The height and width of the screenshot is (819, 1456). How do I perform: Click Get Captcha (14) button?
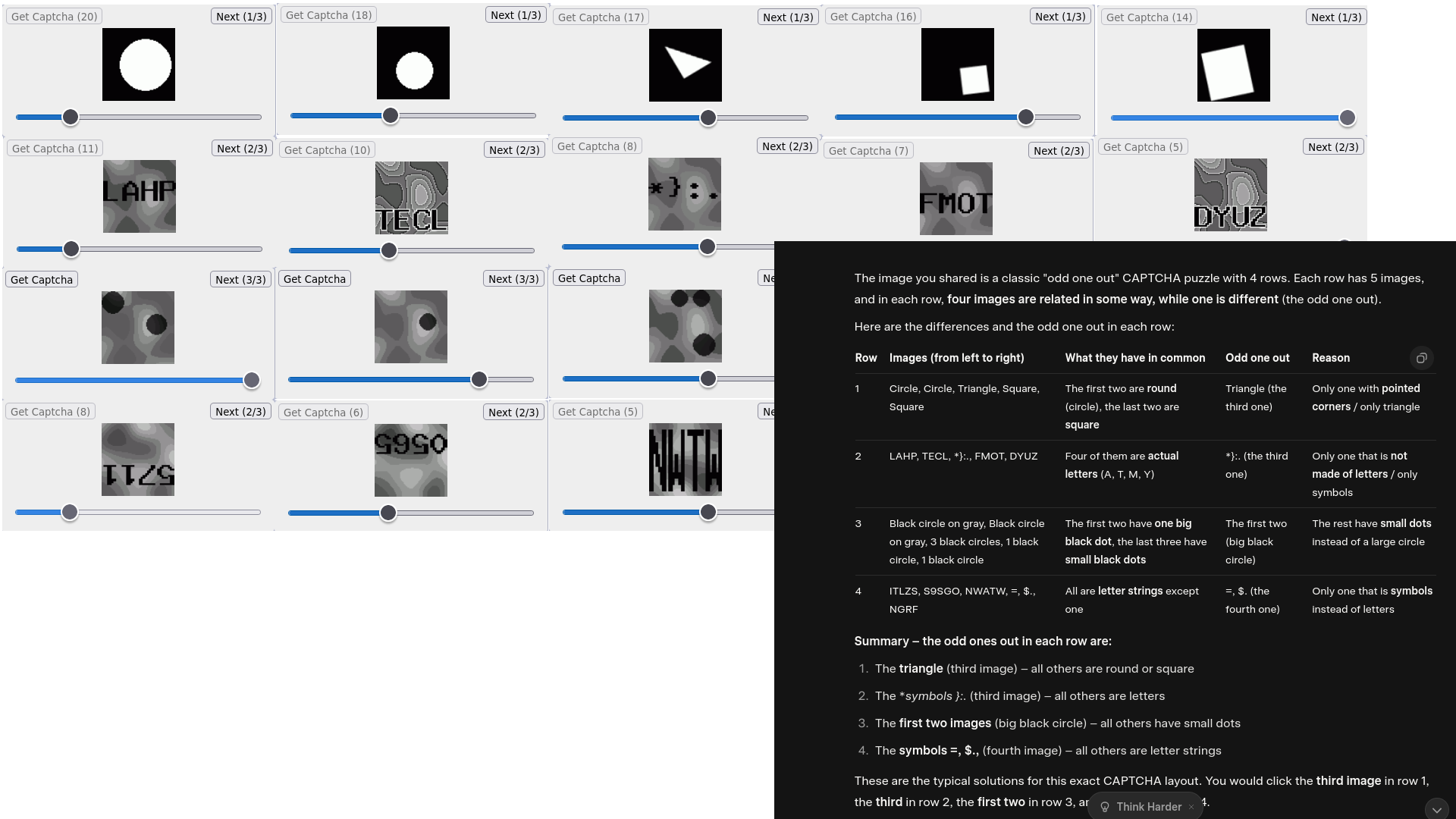[1149, 17]
